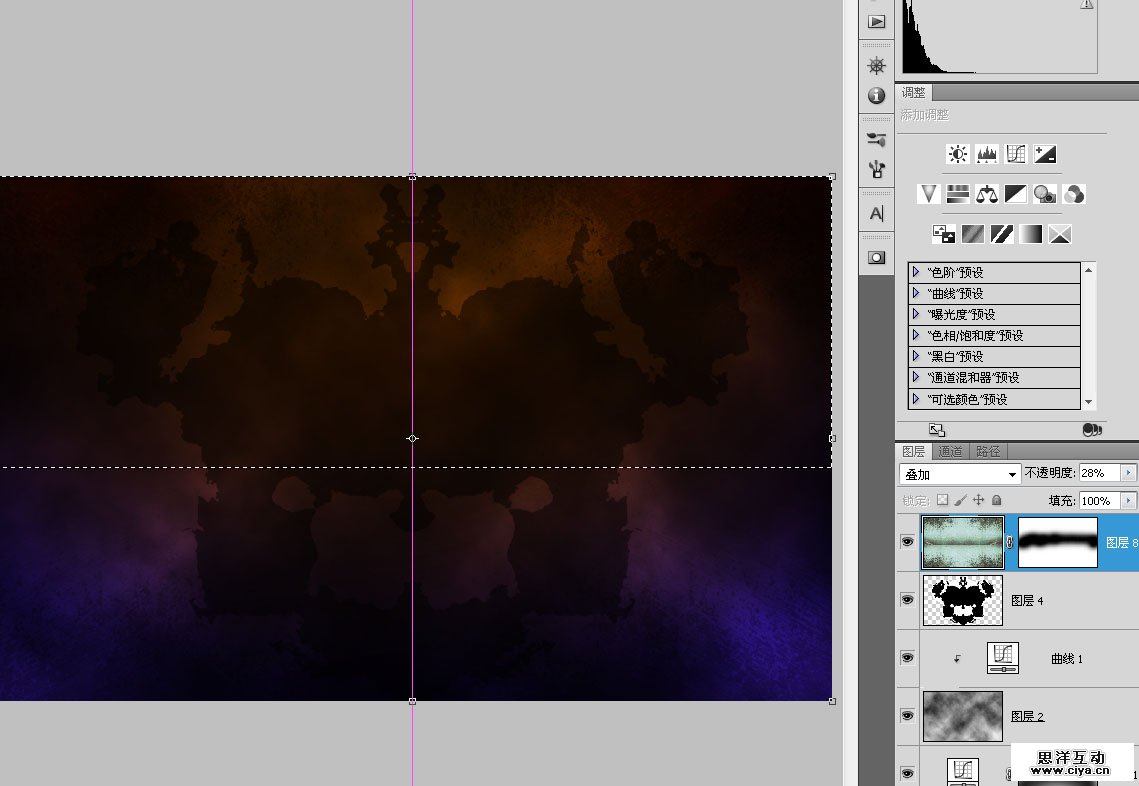This screenshot has height=786, width=1139.
Task: Toggle visibility of 图层 4
Action: pyautogui.click(x=907, y=600)
